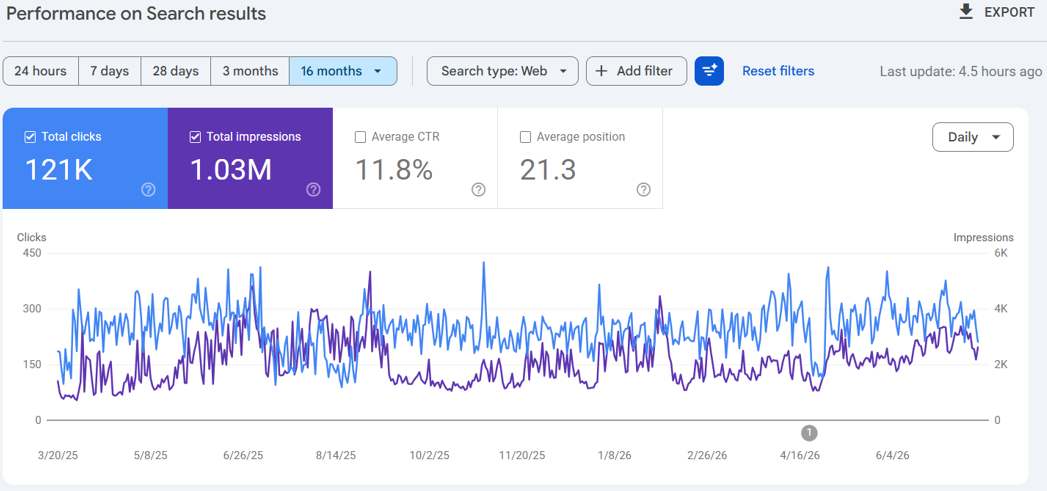Click the annotation marker 1 on timeline
Image resolution: width=1047 pixels, height=491 pixels.
pyautogui.click(x=809, y=433)
